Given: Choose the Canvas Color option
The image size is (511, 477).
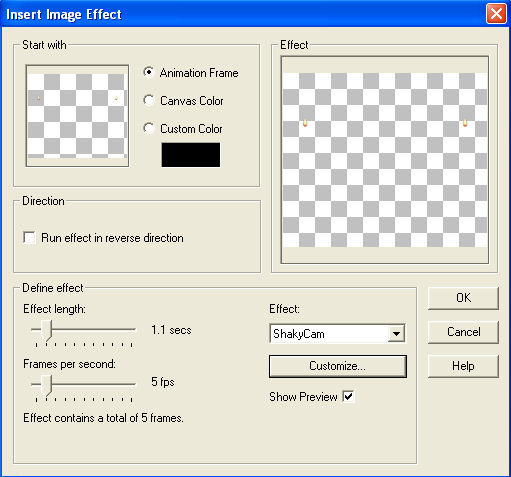Looking at the screenshot, I should 149,100.
